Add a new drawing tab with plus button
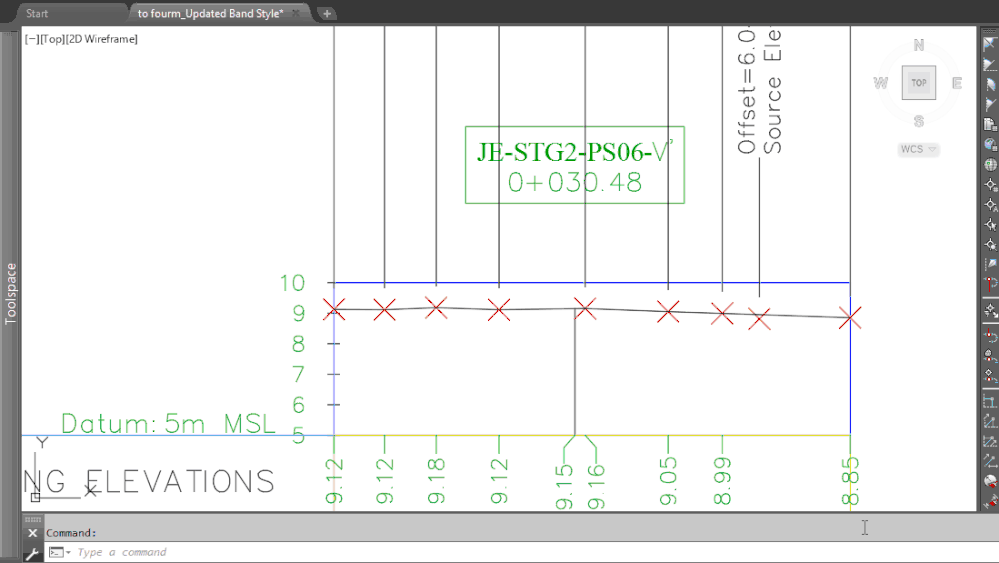Viewport: 999px width, 563px height. [327, 13]
